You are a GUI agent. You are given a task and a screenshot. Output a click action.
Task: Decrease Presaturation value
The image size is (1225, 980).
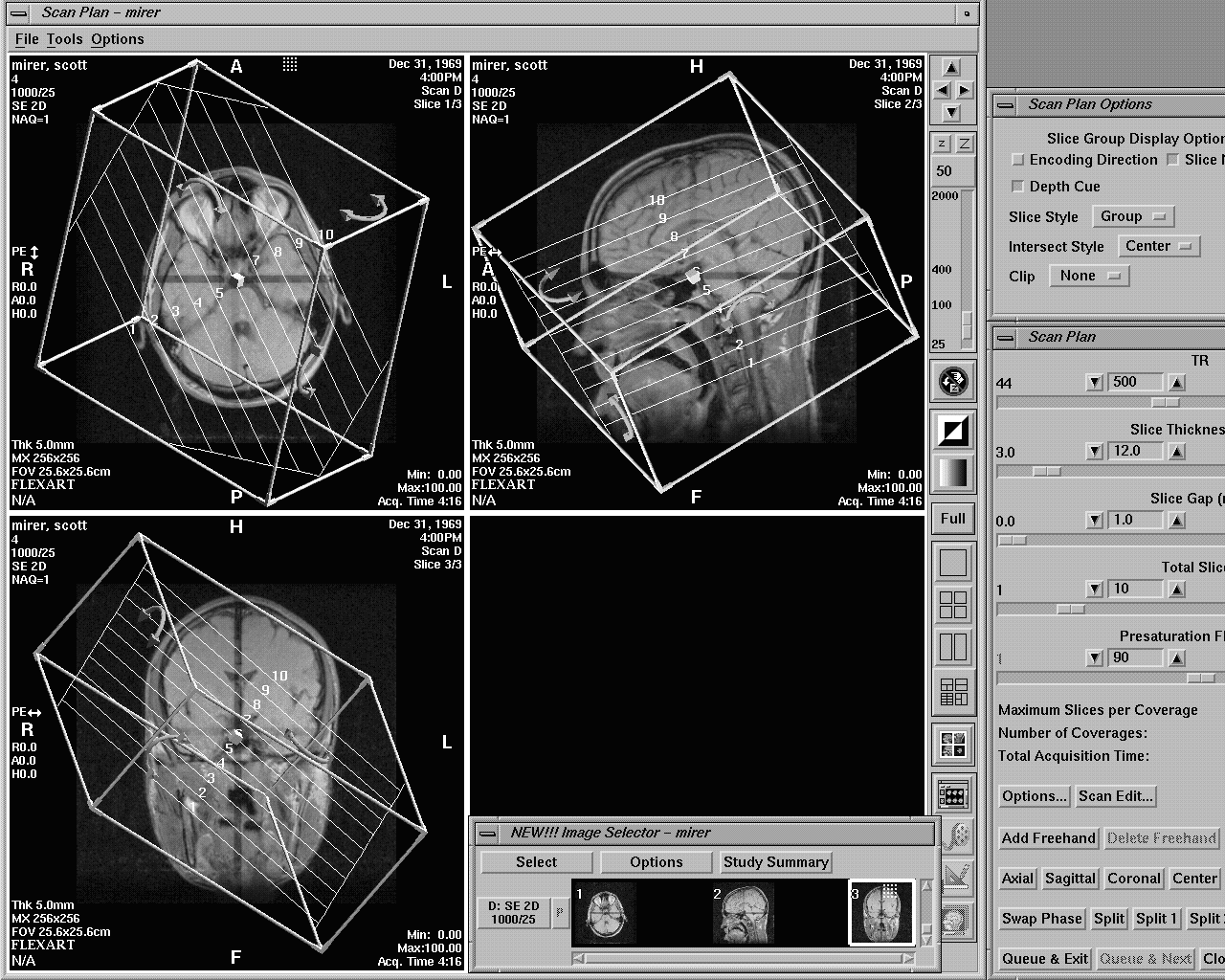tap(1096, 657)
